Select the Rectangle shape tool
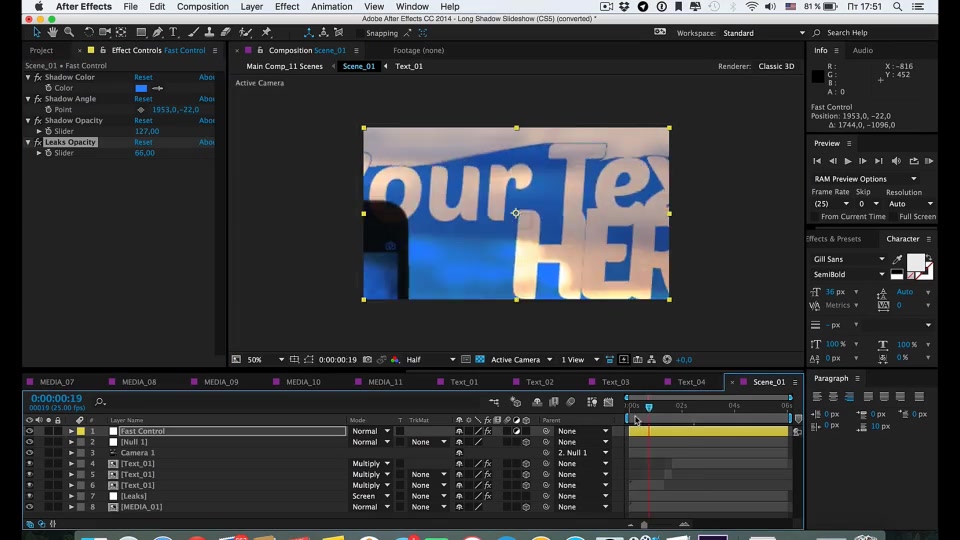This screenshot has height=540, width=960. (141, 32)
